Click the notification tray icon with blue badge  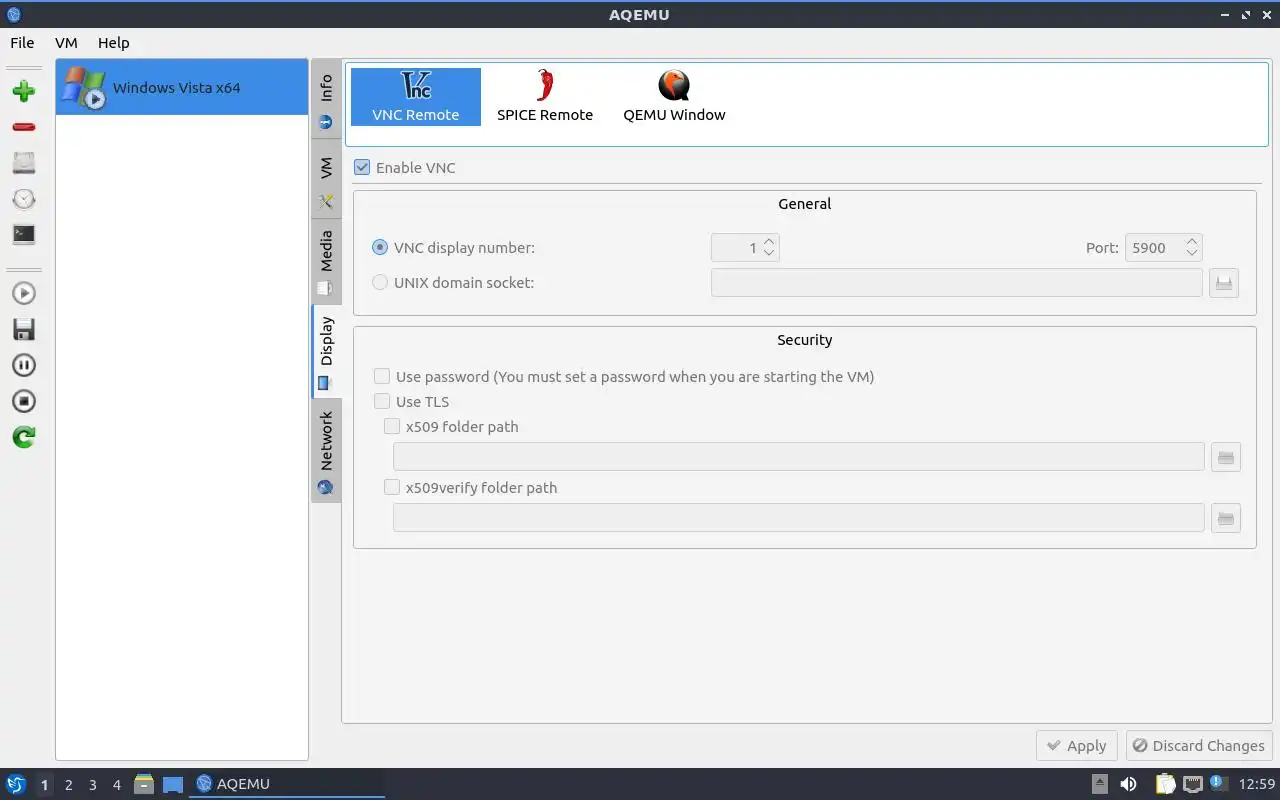(1218, 784)
